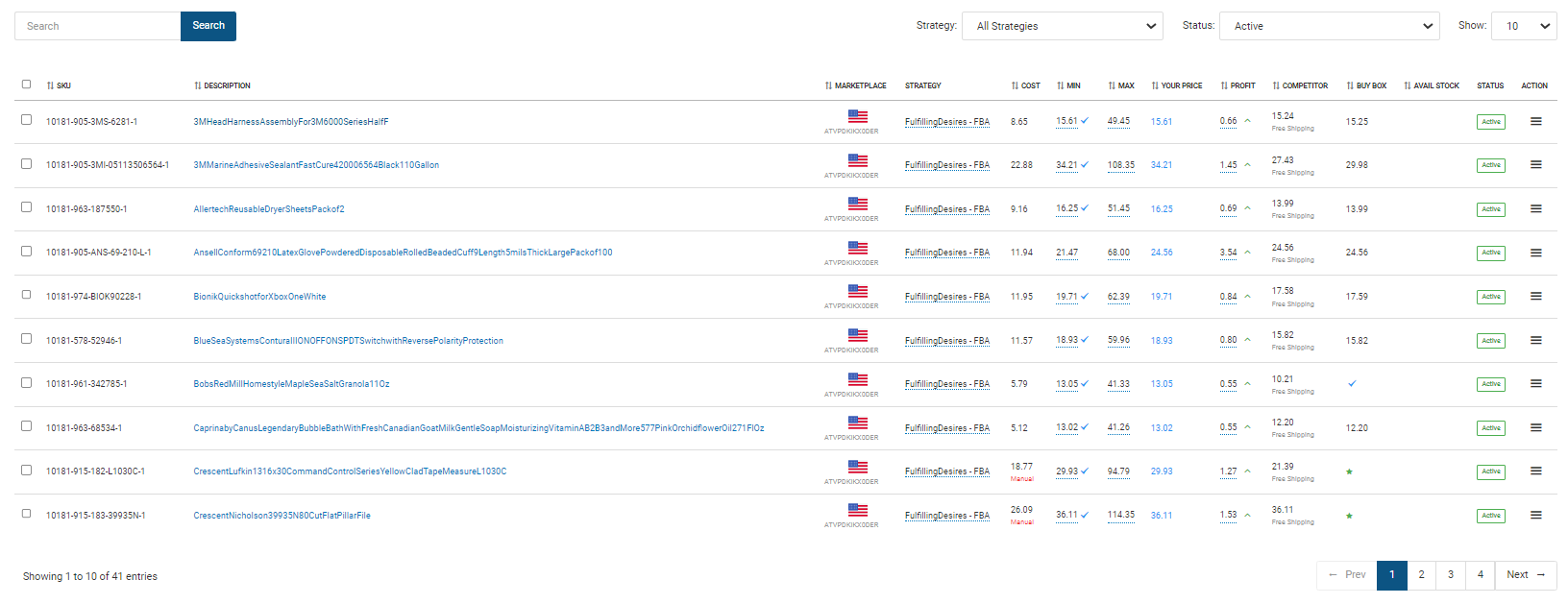The width and height of the screenshot is (1568, 604).
Task: Sort table by Buy Box column
Action: (x=1366, y=85)
